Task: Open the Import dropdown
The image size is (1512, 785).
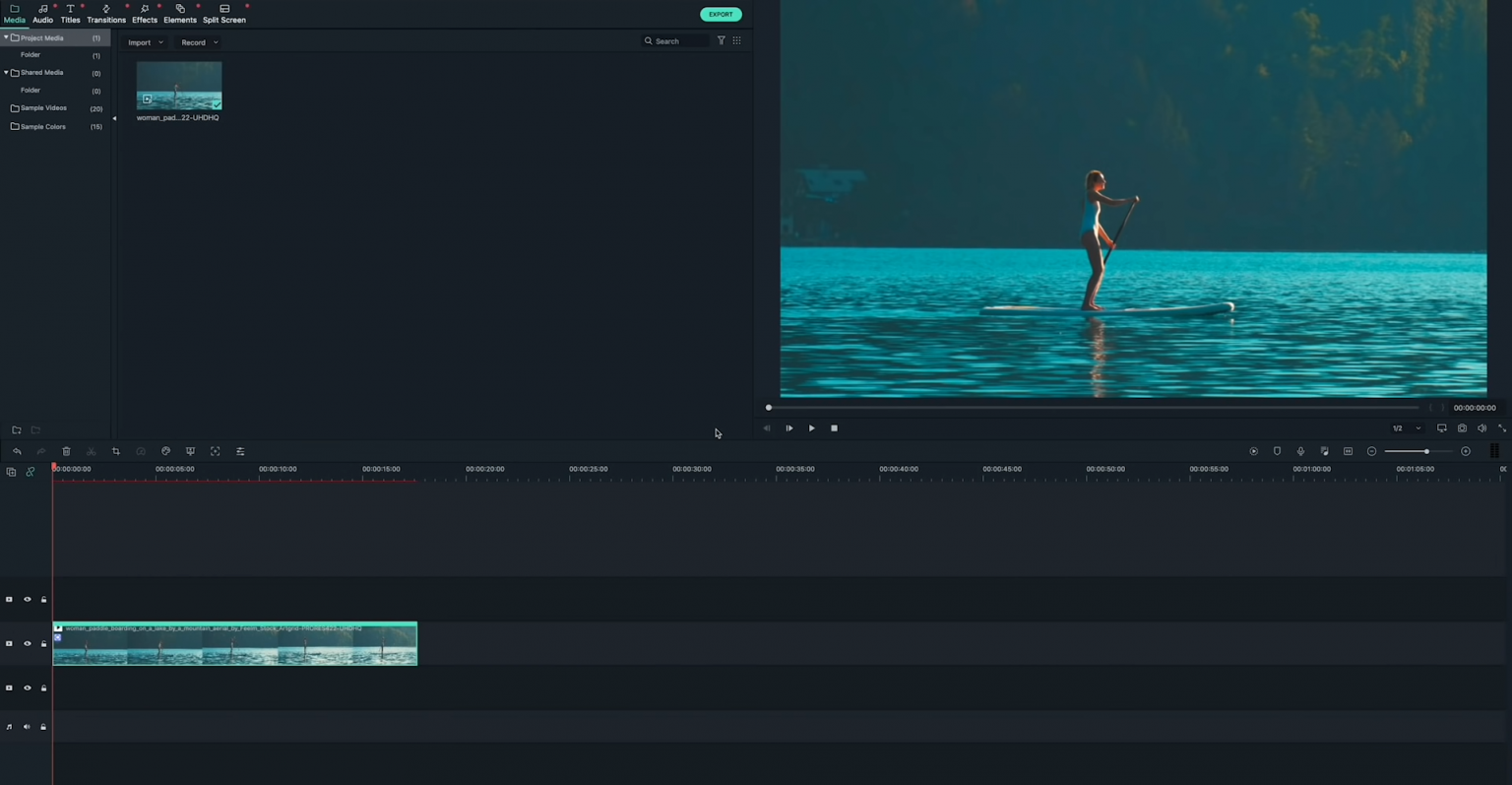Action: [x=145, y=42]
